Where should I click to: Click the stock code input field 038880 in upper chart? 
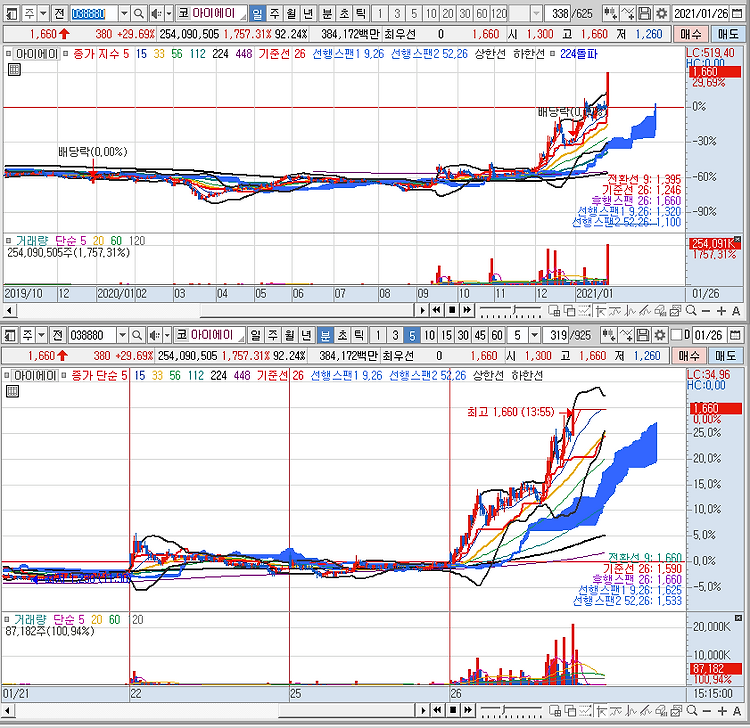tap(94, 13)
